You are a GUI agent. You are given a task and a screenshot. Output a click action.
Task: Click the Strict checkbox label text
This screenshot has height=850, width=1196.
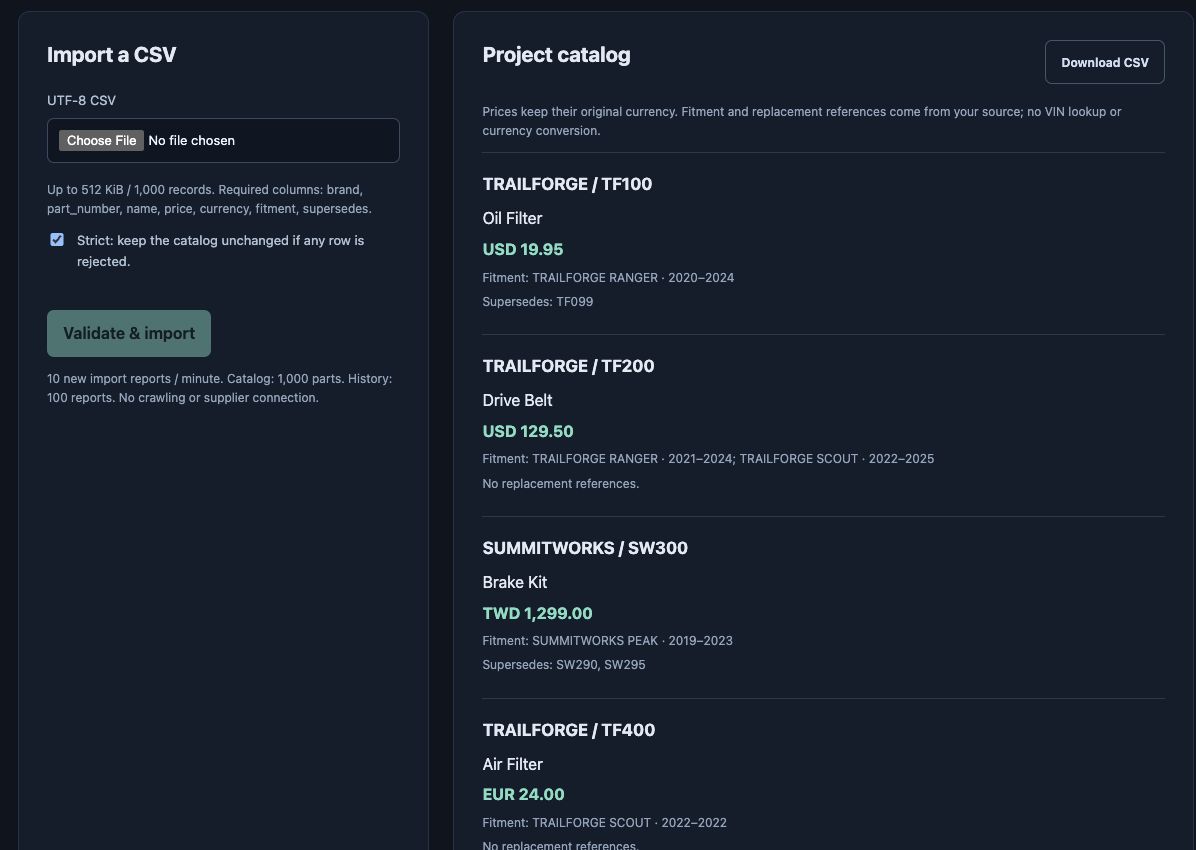[x=220, y=251]
